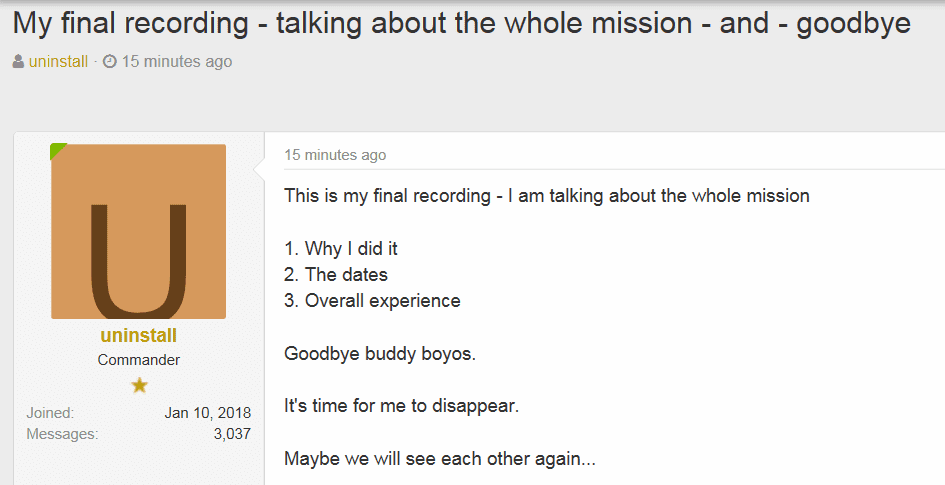Open the large U avatar image
The image size is (945, 485).
(x=139, y=231)
